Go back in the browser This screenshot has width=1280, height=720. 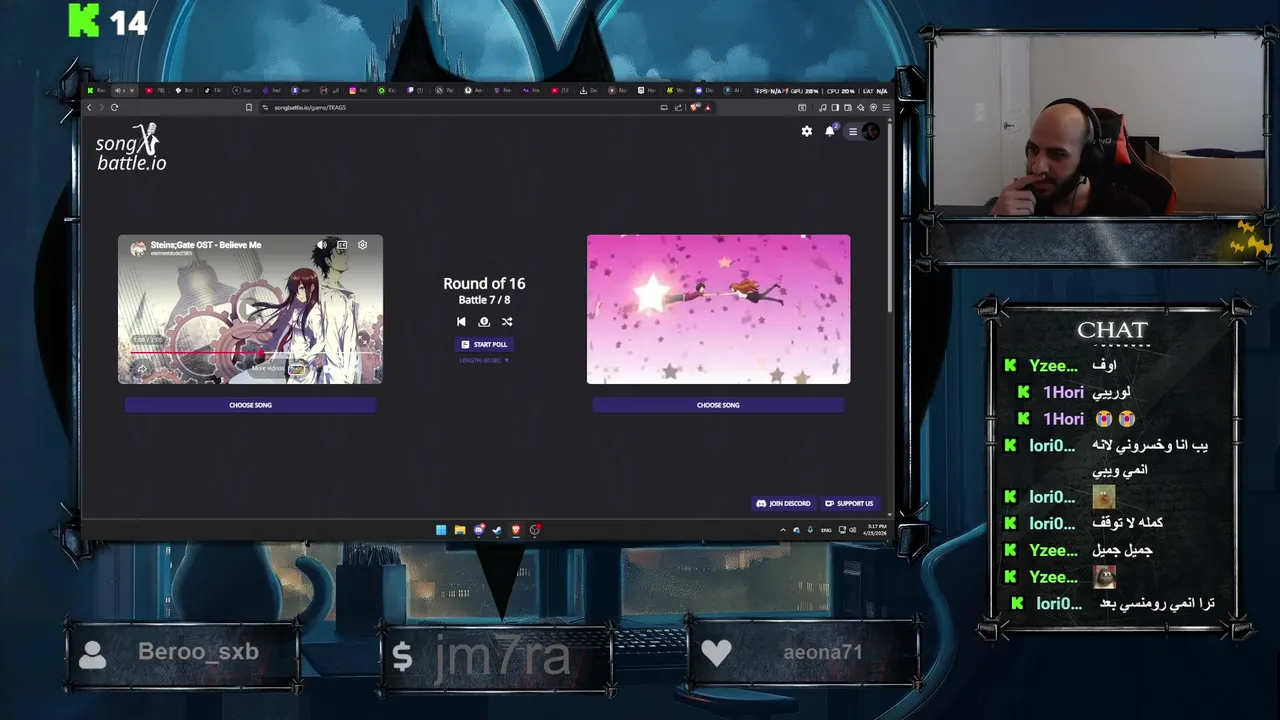(x=89, y=107)
